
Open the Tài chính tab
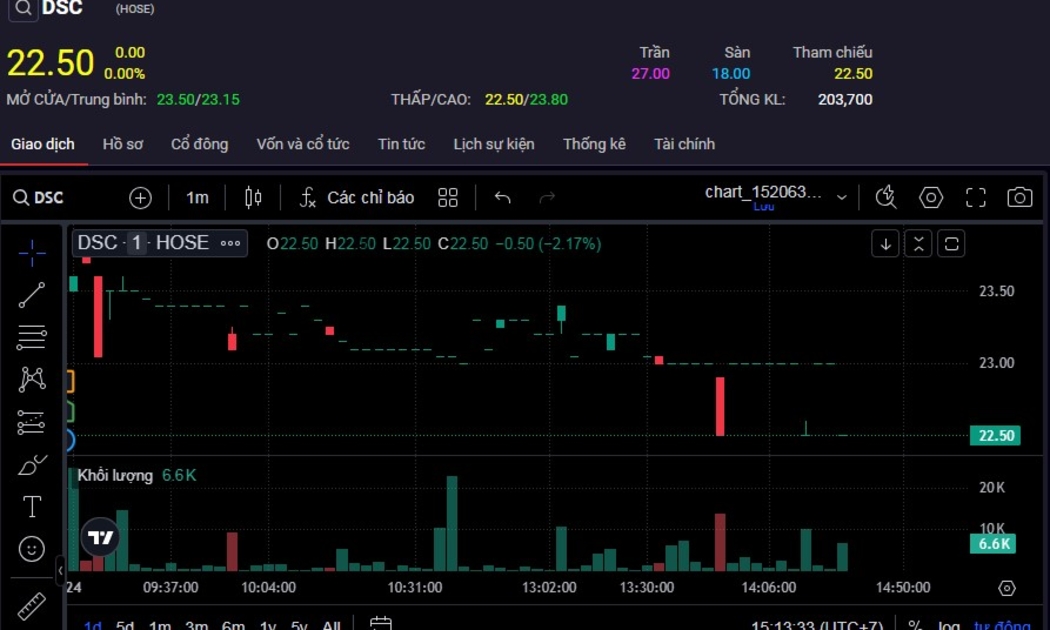(x=684, y=144)
